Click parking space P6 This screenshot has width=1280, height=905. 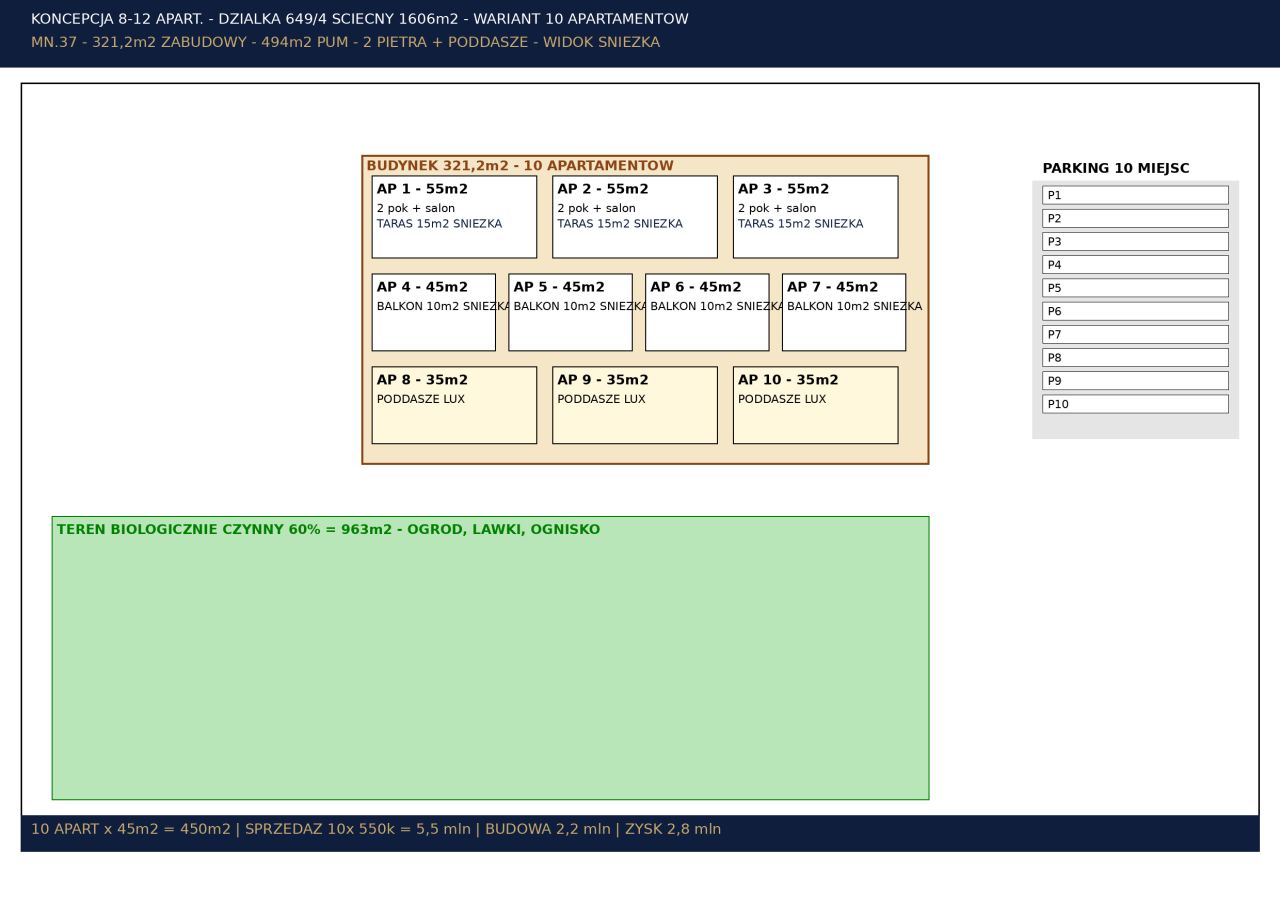1135,311
